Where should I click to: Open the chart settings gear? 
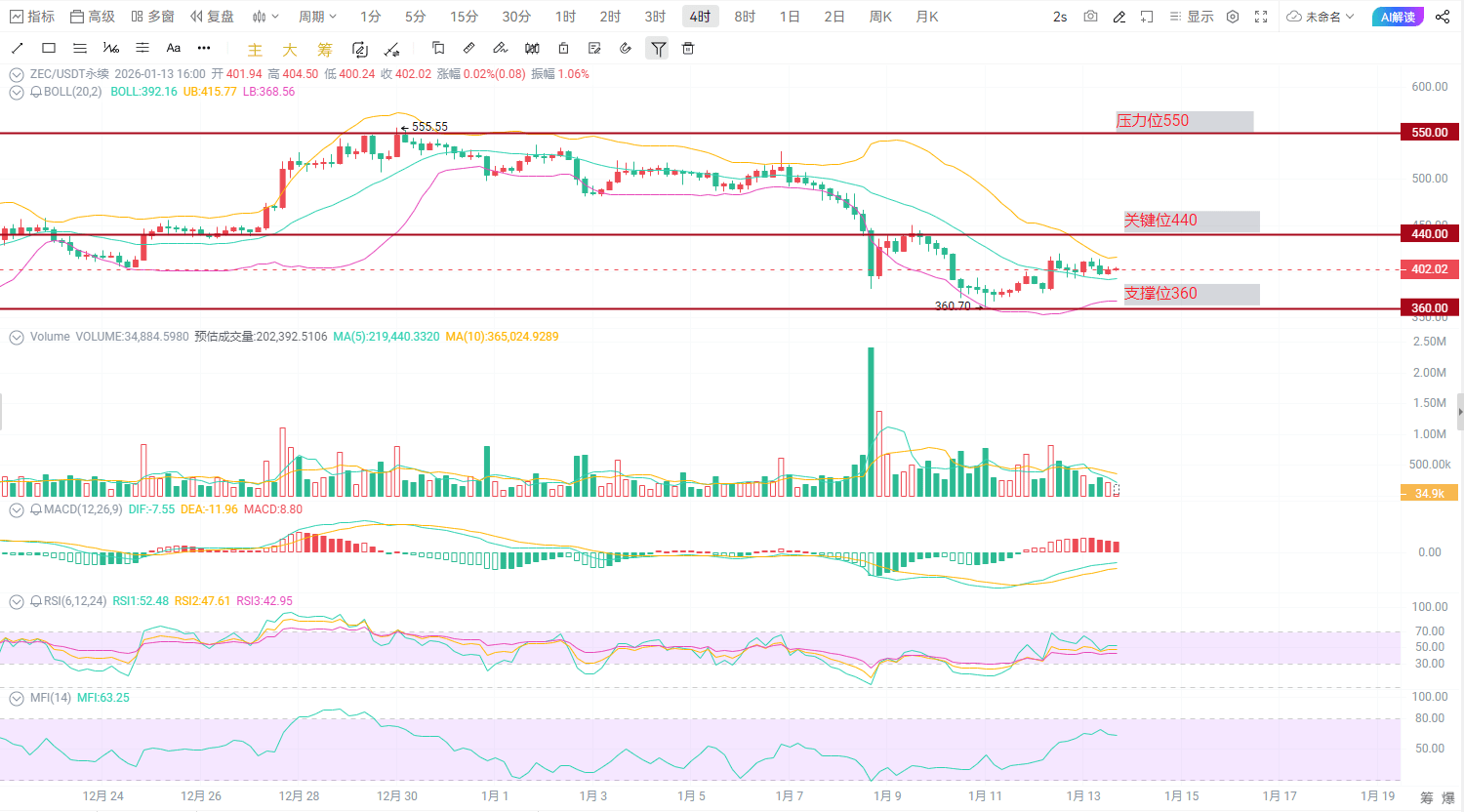(x=1232, y=17)
